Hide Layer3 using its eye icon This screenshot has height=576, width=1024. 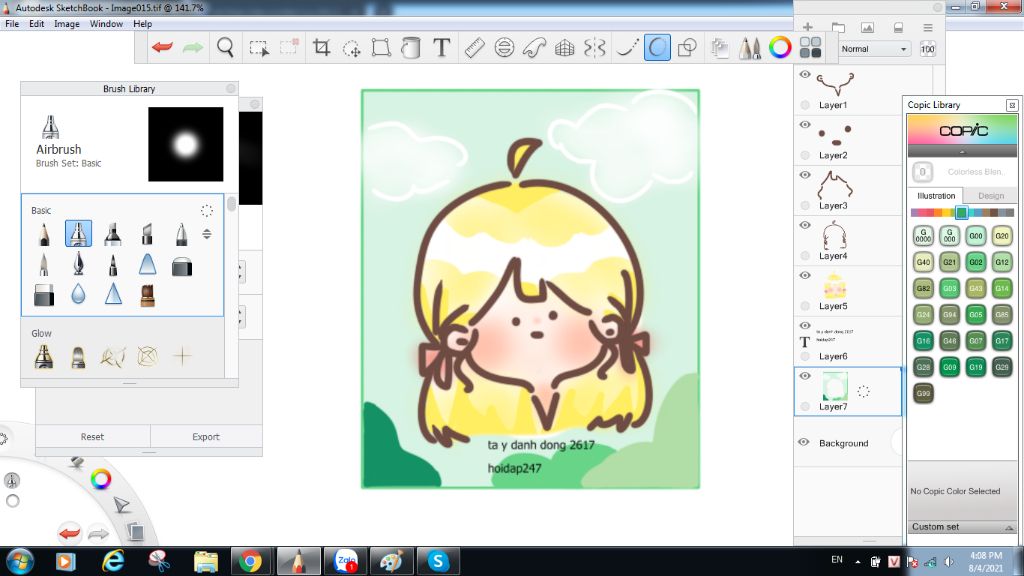pyautogui.click(x=805, y=175)
